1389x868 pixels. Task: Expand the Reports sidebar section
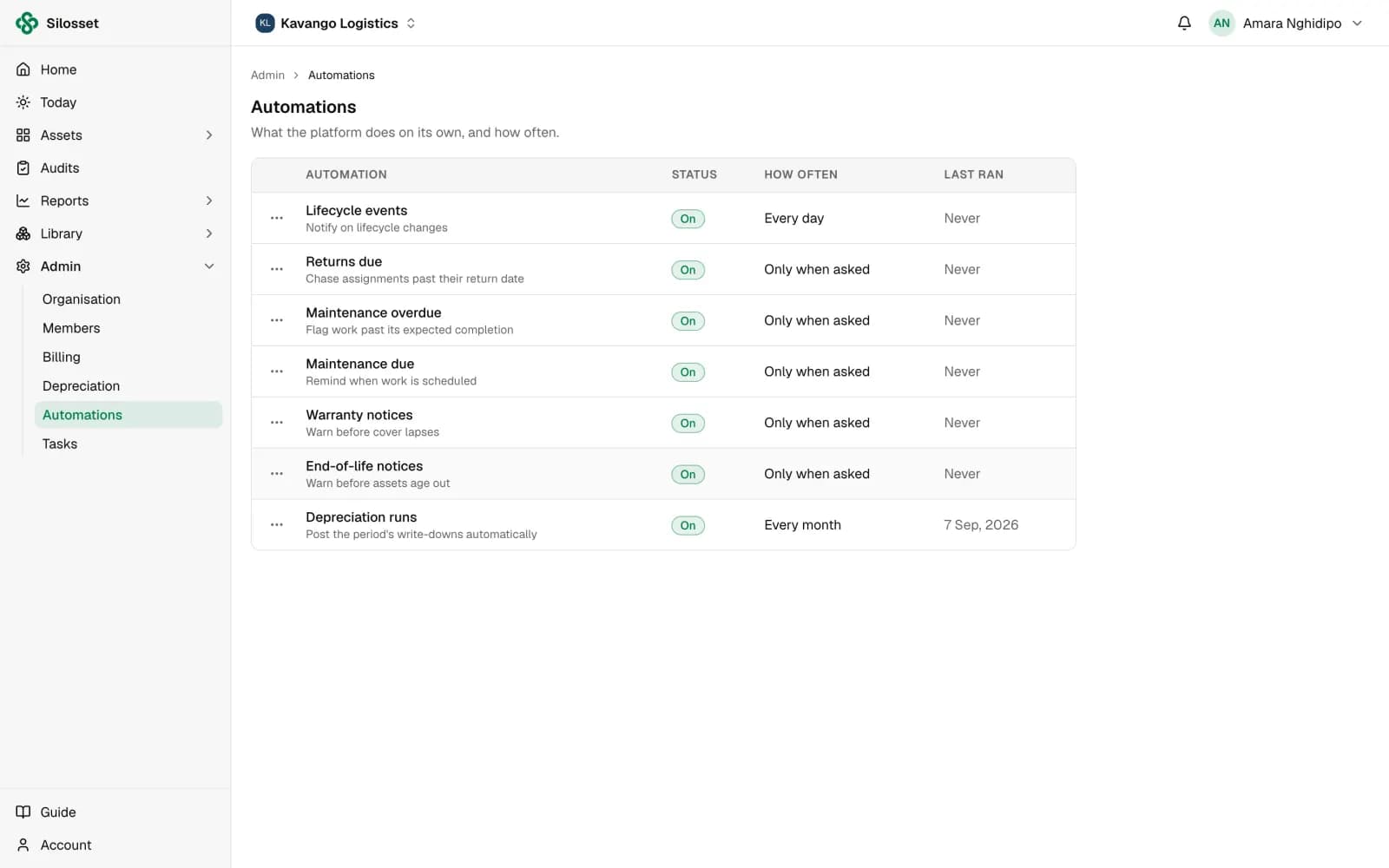pos(209,201)
